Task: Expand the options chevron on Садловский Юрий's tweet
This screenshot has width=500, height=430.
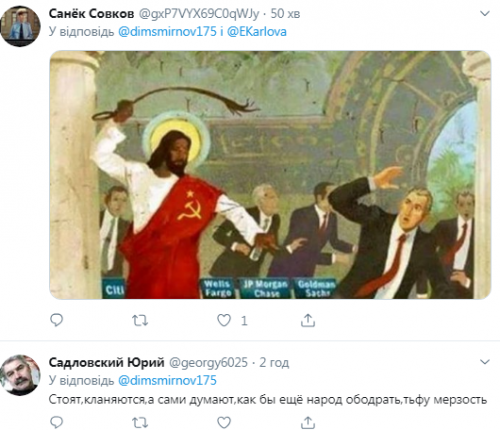Action: (x=484, y=362)
